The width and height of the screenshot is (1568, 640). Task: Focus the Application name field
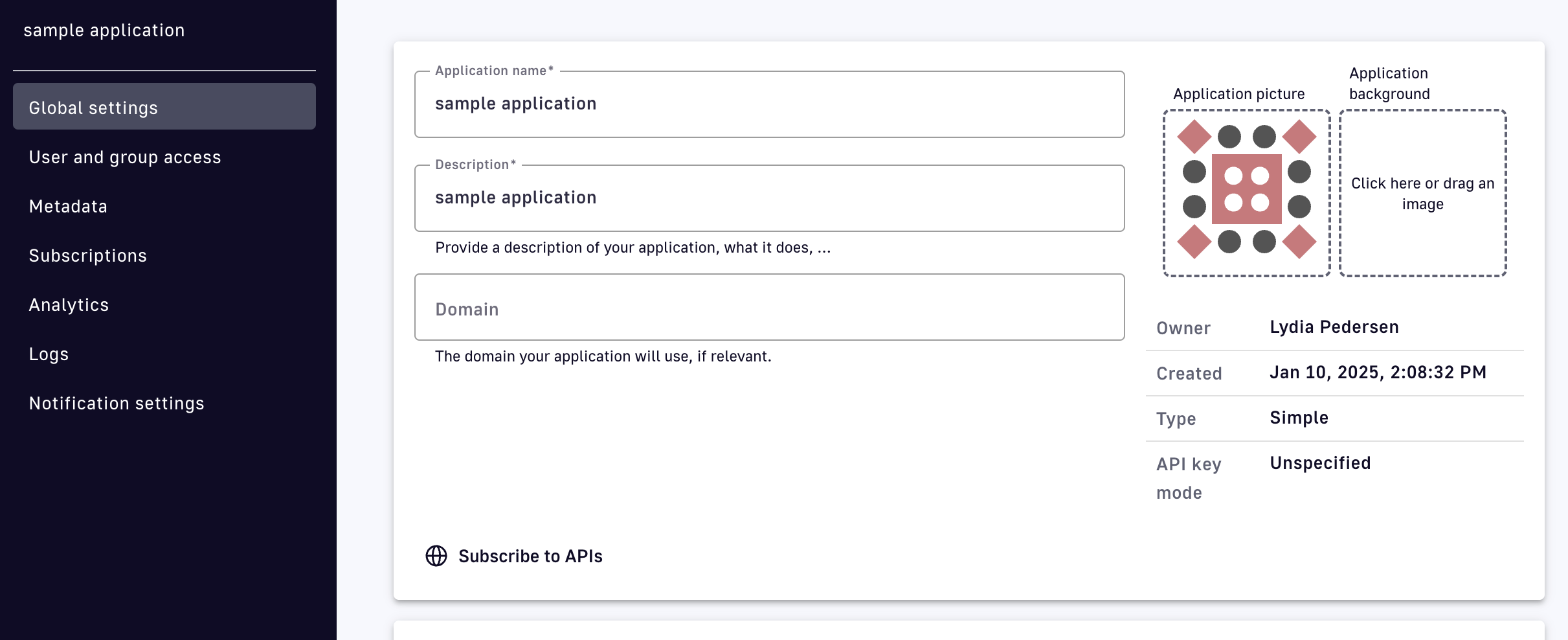pos(769,104)
